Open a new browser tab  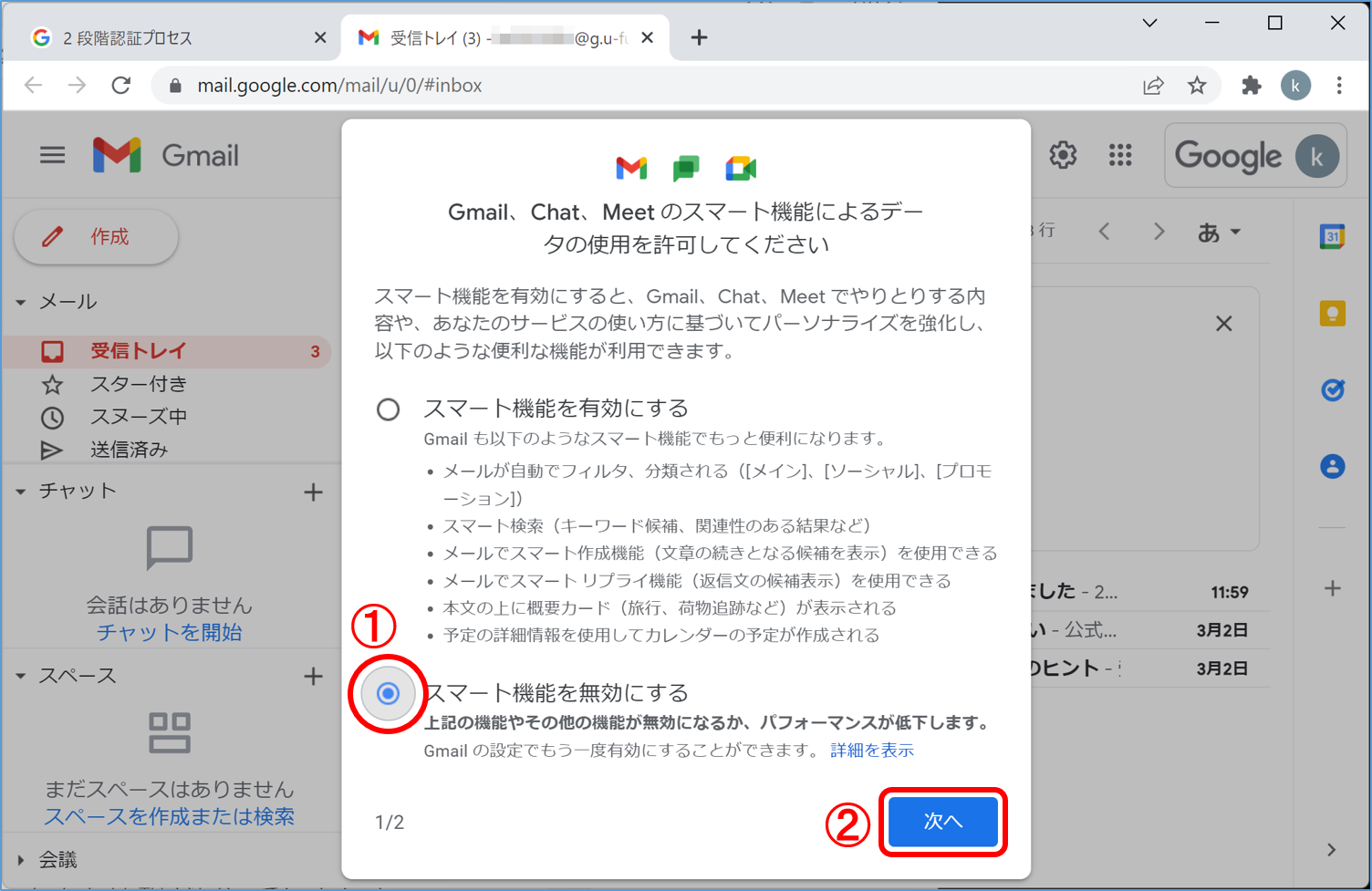699,37
